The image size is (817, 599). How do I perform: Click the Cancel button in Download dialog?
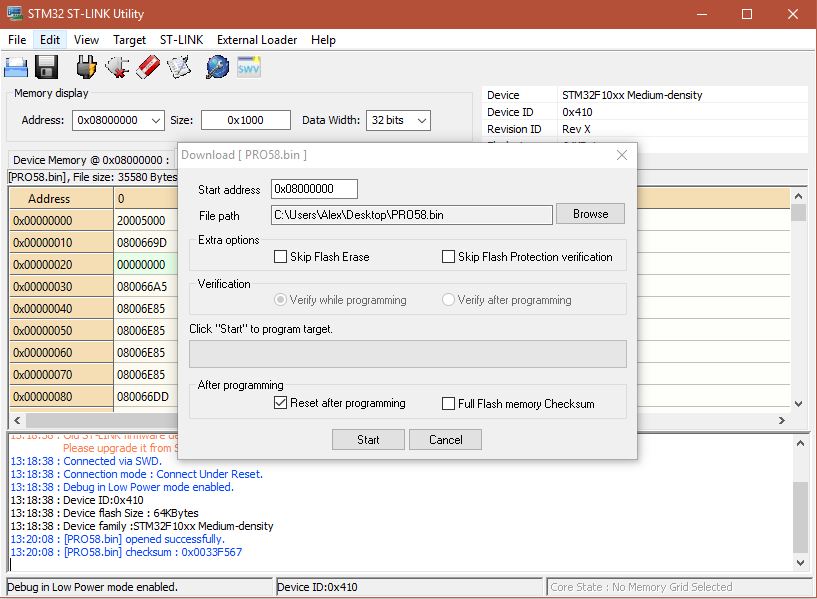point(445,440)
